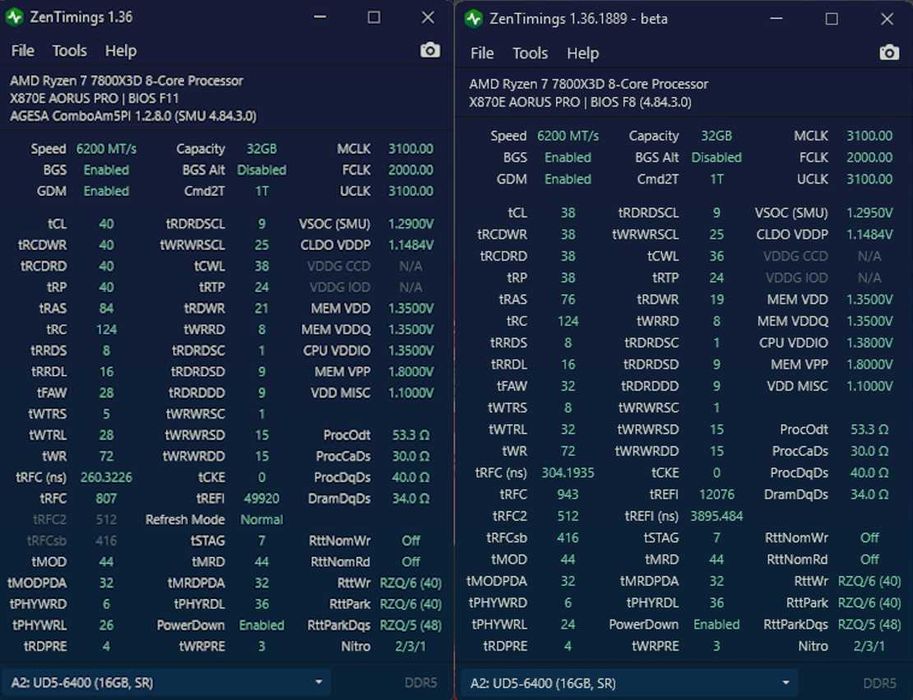Open Tools menu in ZenTimings 1.36 window

tap(69, 51)
